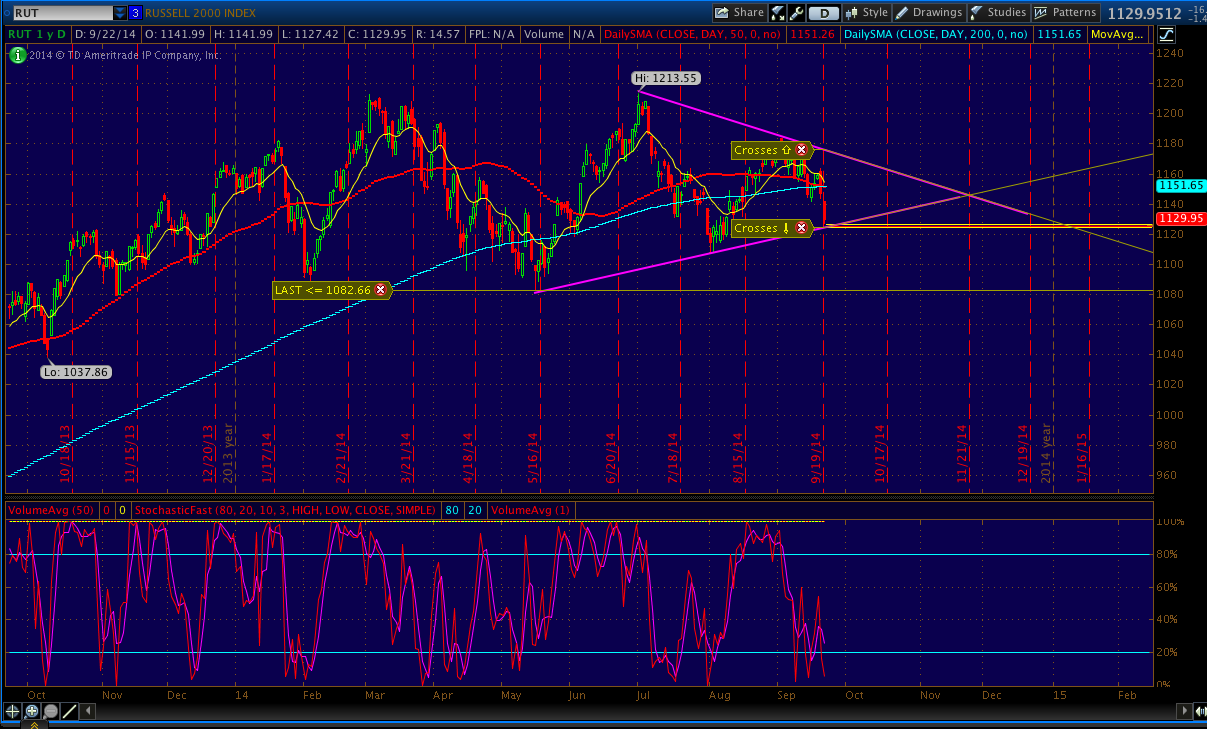Click the Share chart button

739,13
